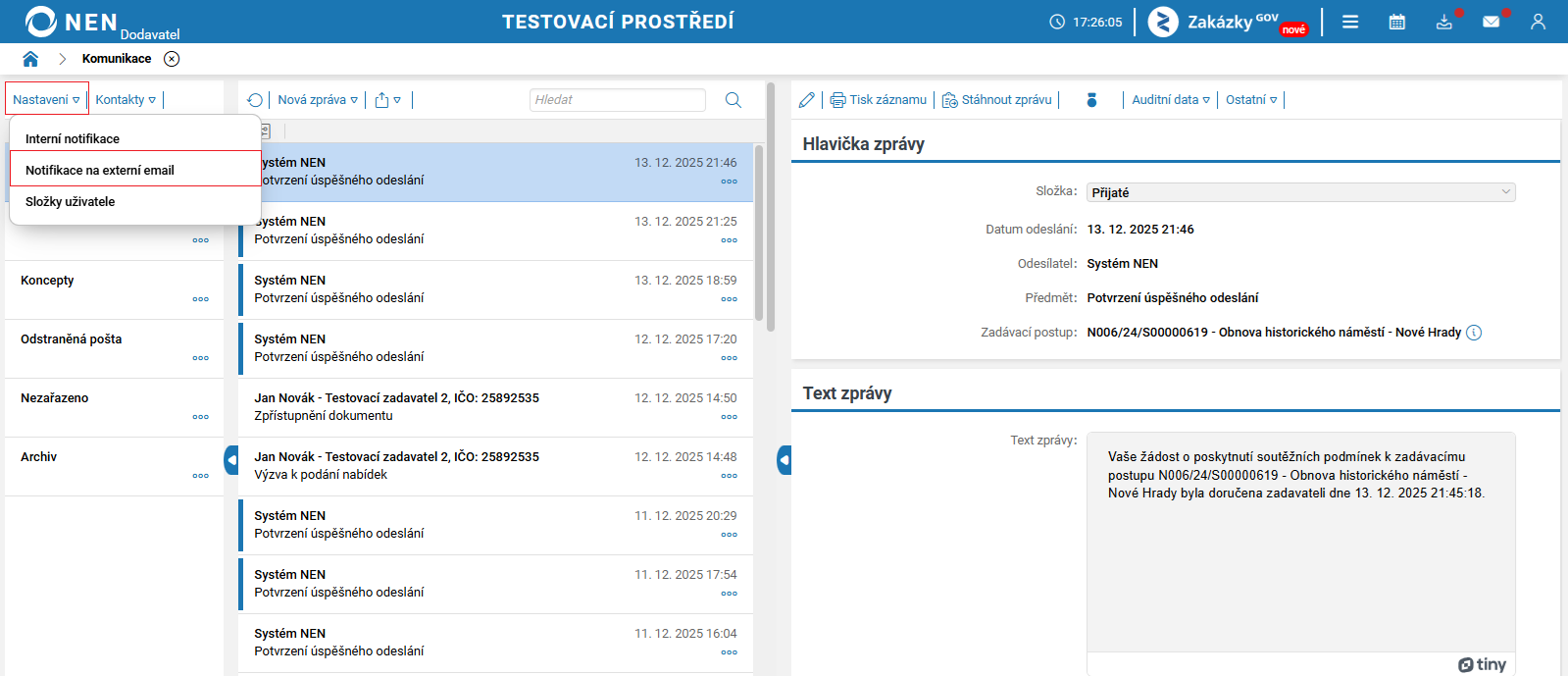Refresh the message list
This screenshot has width=1568, height=676.
click(x=255, y=100)
